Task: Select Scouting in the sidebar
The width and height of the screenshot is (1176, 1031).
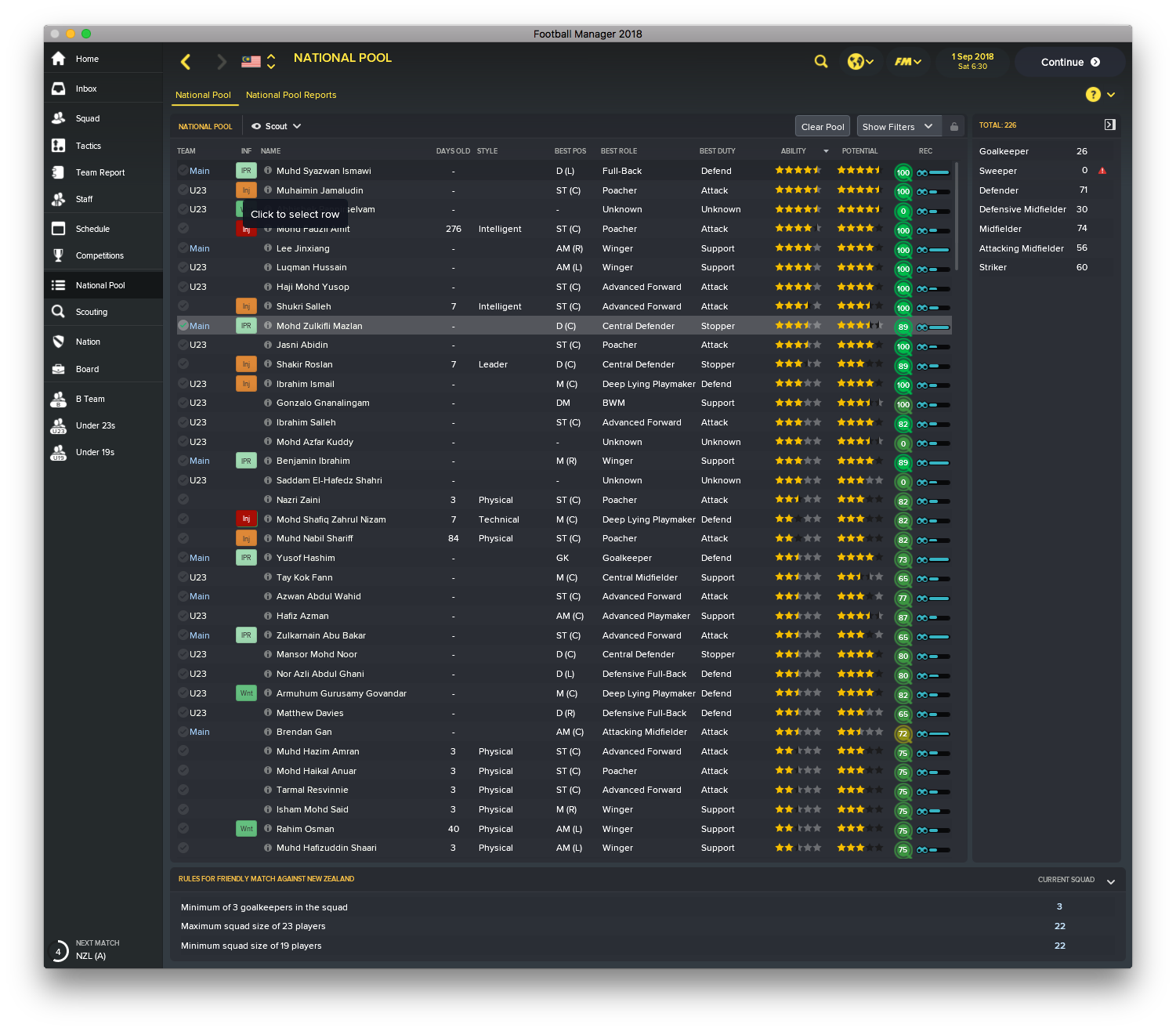Action: pos(103,312)
